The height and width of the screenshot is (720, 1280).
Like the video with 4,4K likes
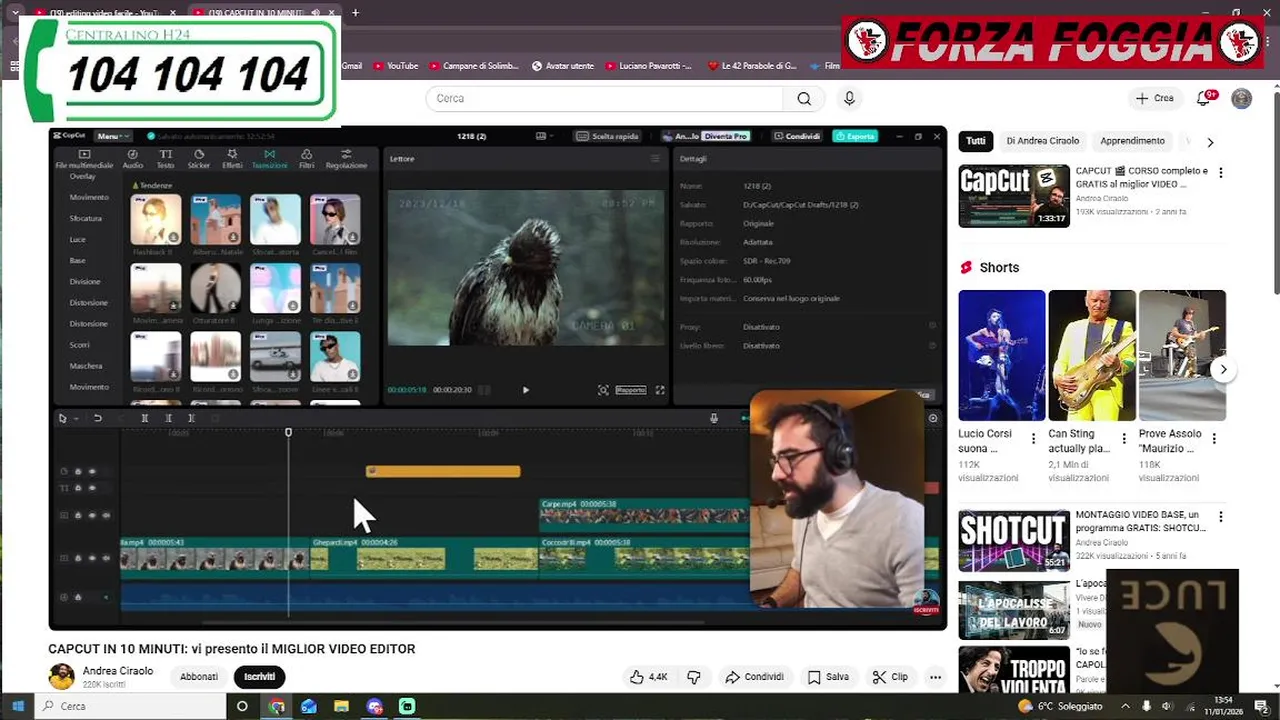coord(648,677)
